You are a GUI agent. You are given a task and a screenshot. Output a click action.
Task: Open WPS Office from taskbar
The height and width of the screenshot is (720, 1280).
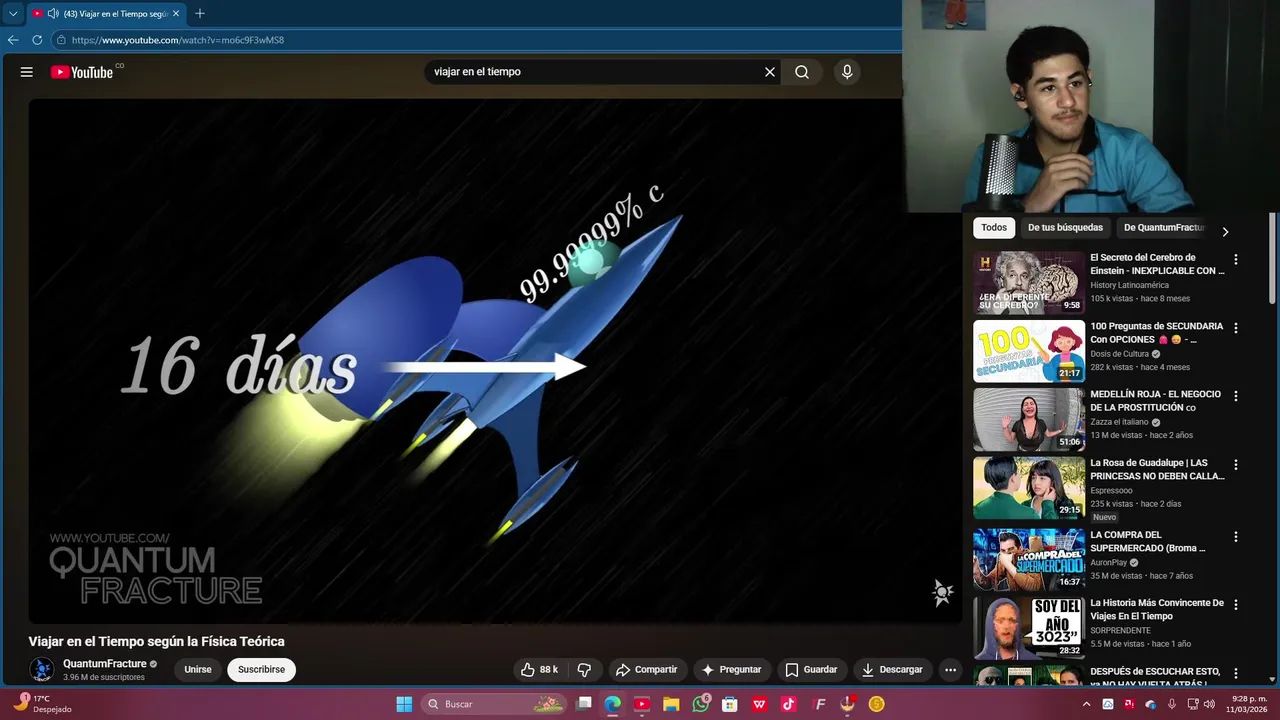point(759,704)
